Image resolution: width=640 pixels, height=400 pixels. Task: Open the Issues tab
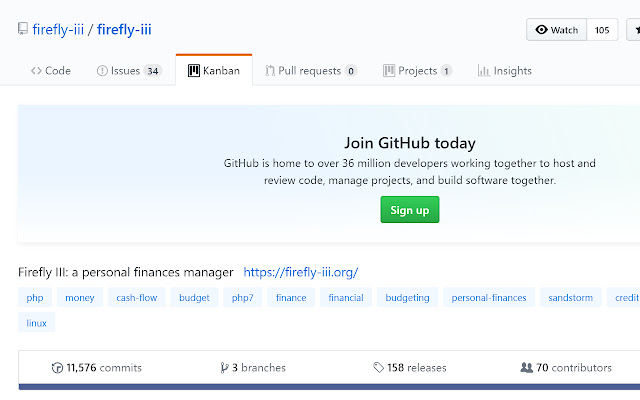point(129,71)
